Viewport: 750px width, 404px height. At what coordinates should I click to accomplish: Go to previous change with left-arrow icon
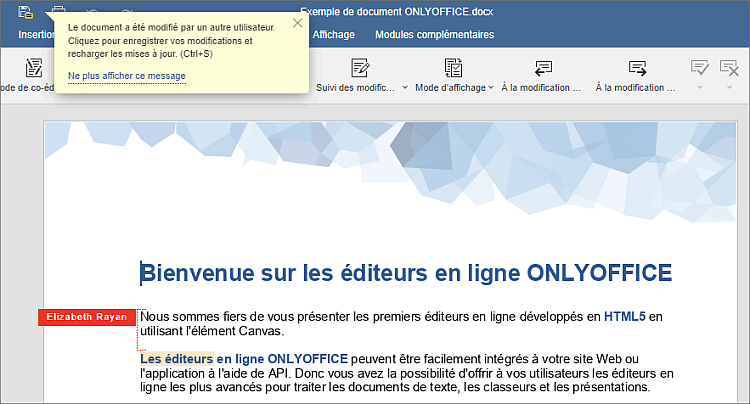tap(541, 68)
